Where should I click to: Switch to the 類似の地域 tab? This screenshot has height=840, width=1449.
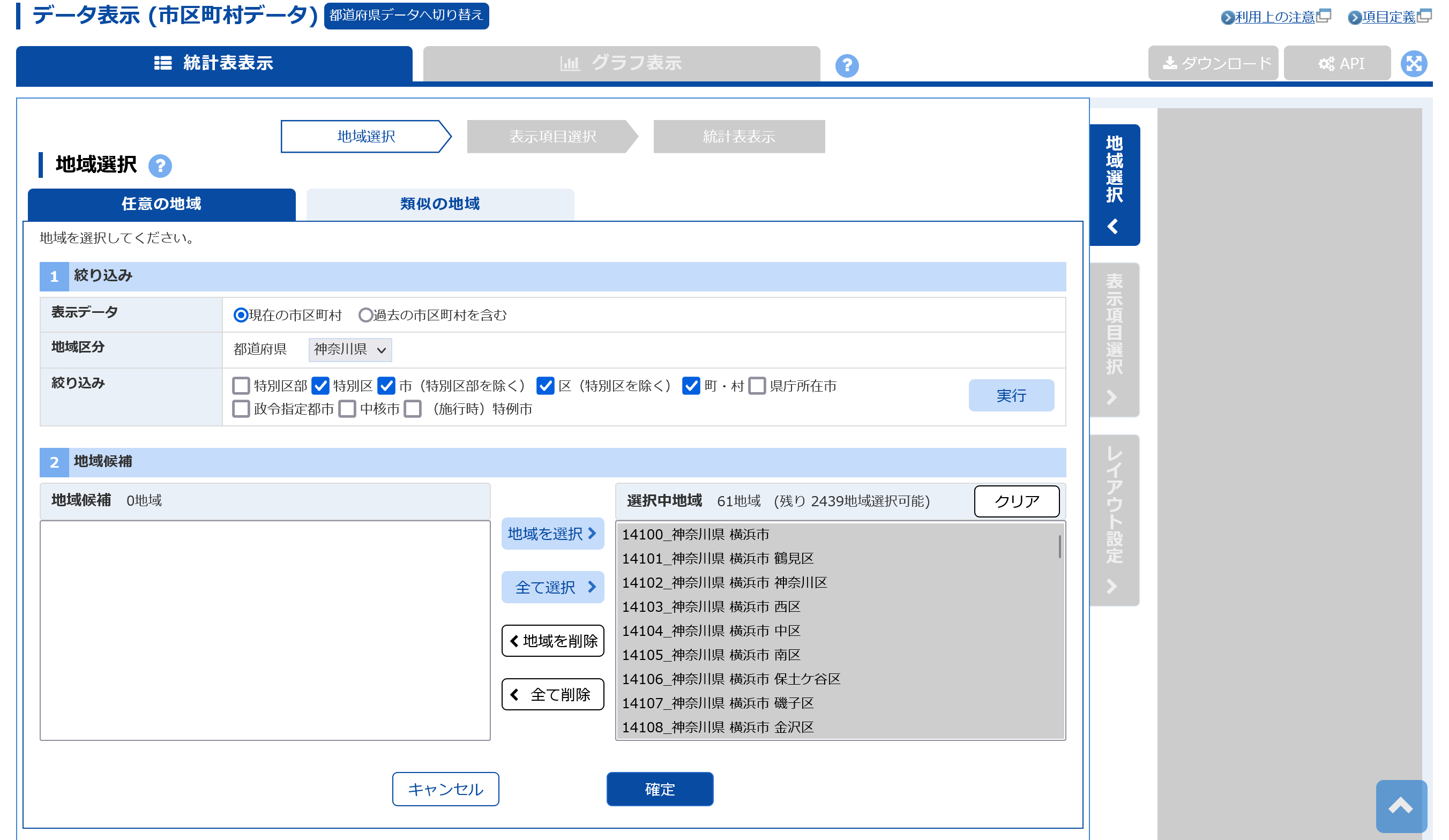(x=440, y=204)
